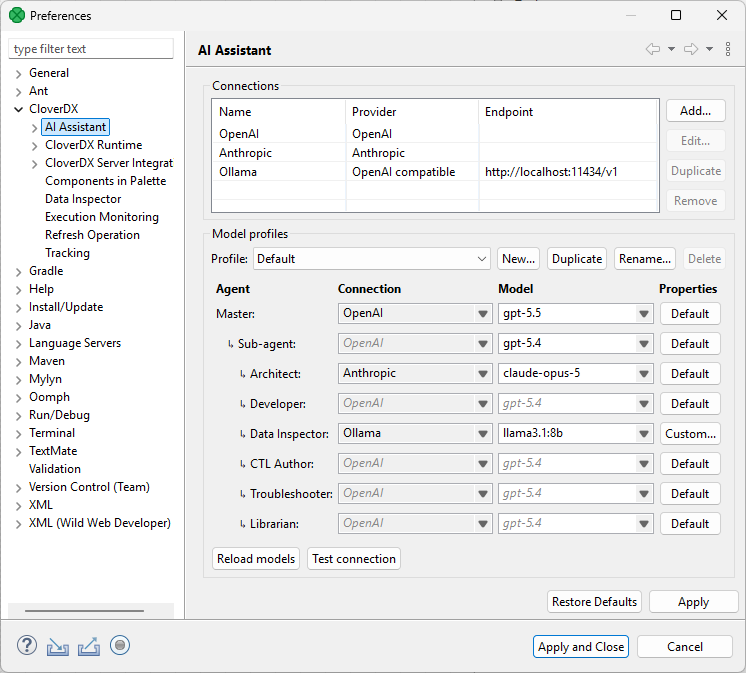Expand the Version Control (Team) node
The image size is (746, 673).
(x=19, y=488)
